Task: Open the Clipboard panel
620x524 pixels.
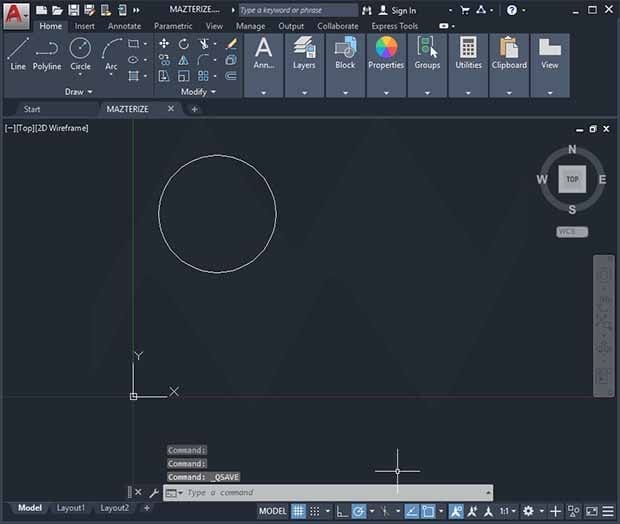Action: [509, 65]
